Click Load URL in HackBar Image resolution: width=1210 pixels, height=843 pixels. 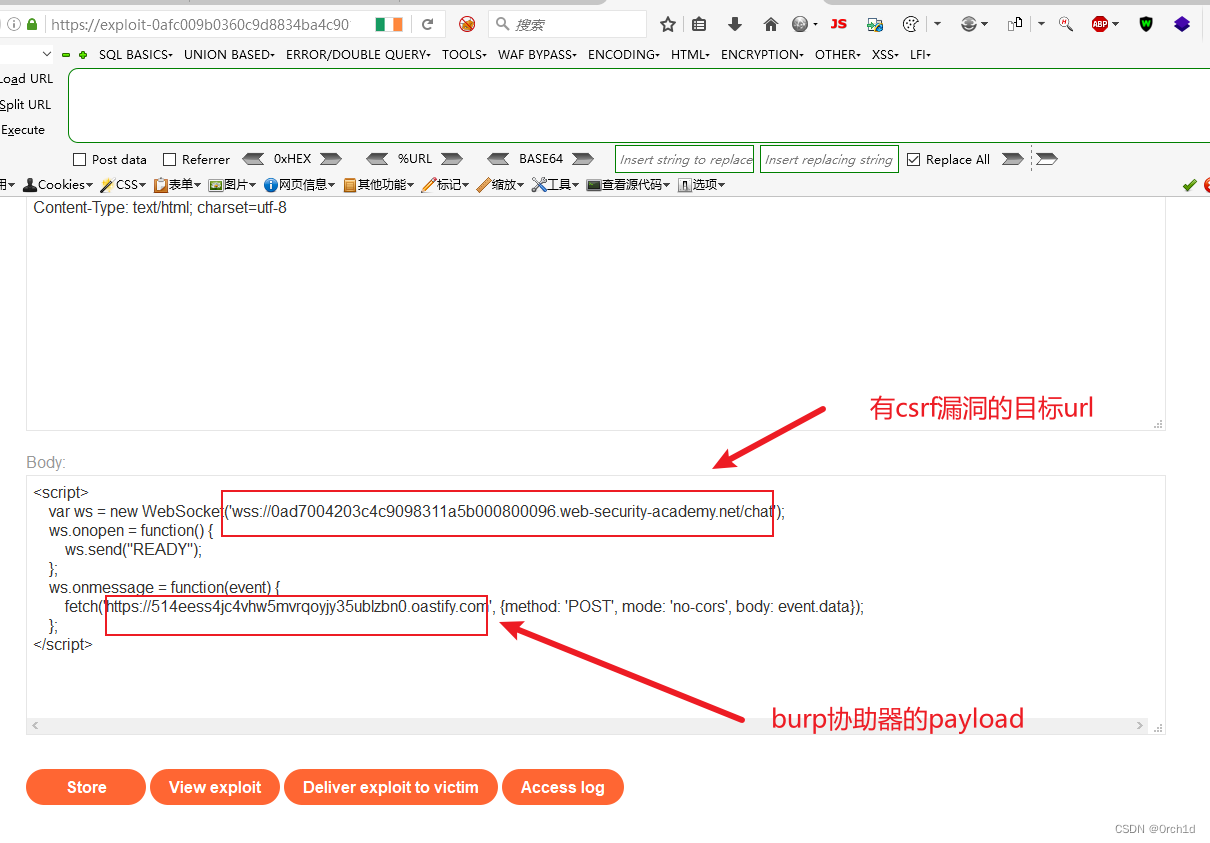27,79
